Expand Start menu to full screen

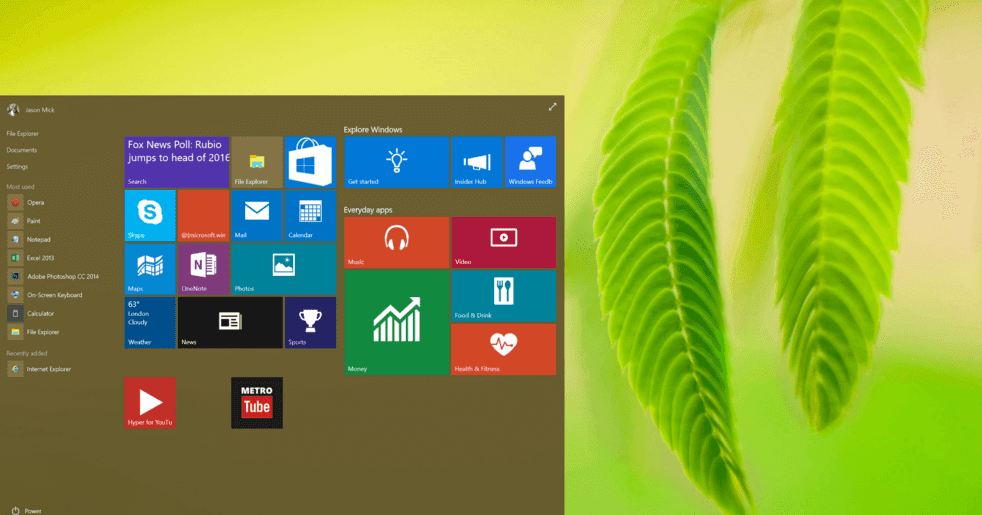552,107
